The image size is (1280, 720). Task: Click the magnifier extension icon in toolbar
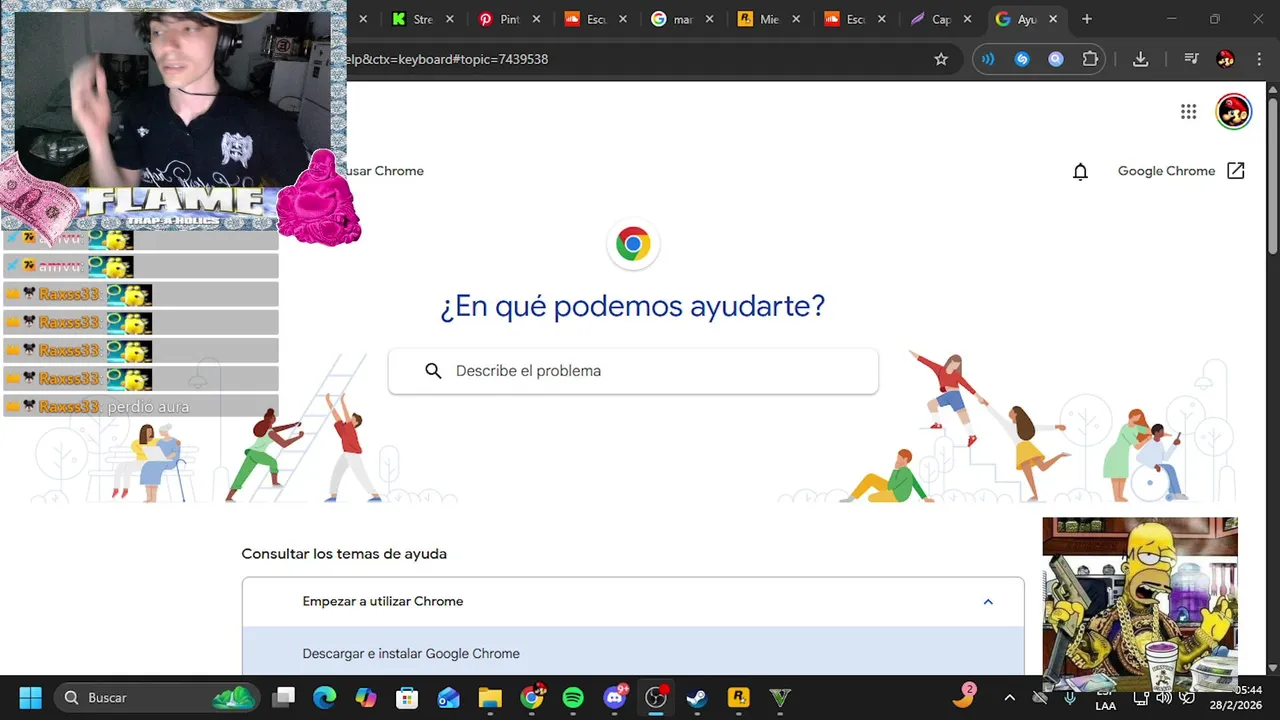[1056, 59]
